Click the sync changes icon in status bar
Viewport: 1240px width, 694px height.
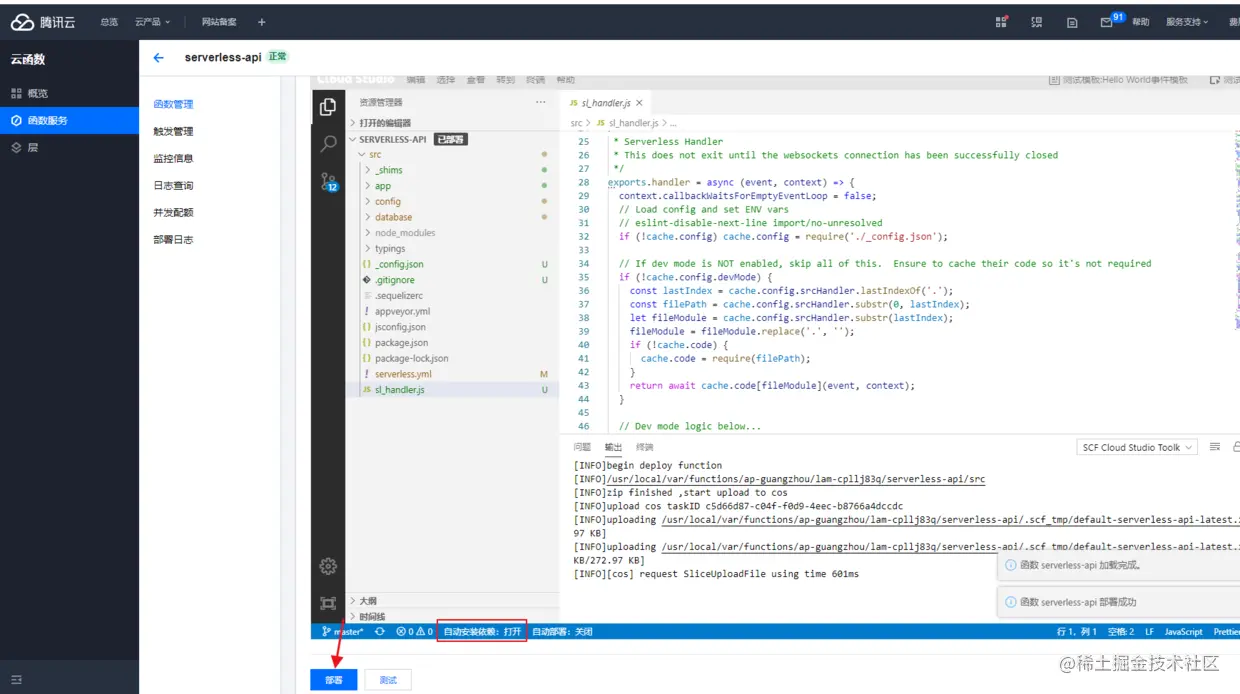point(379,632)
